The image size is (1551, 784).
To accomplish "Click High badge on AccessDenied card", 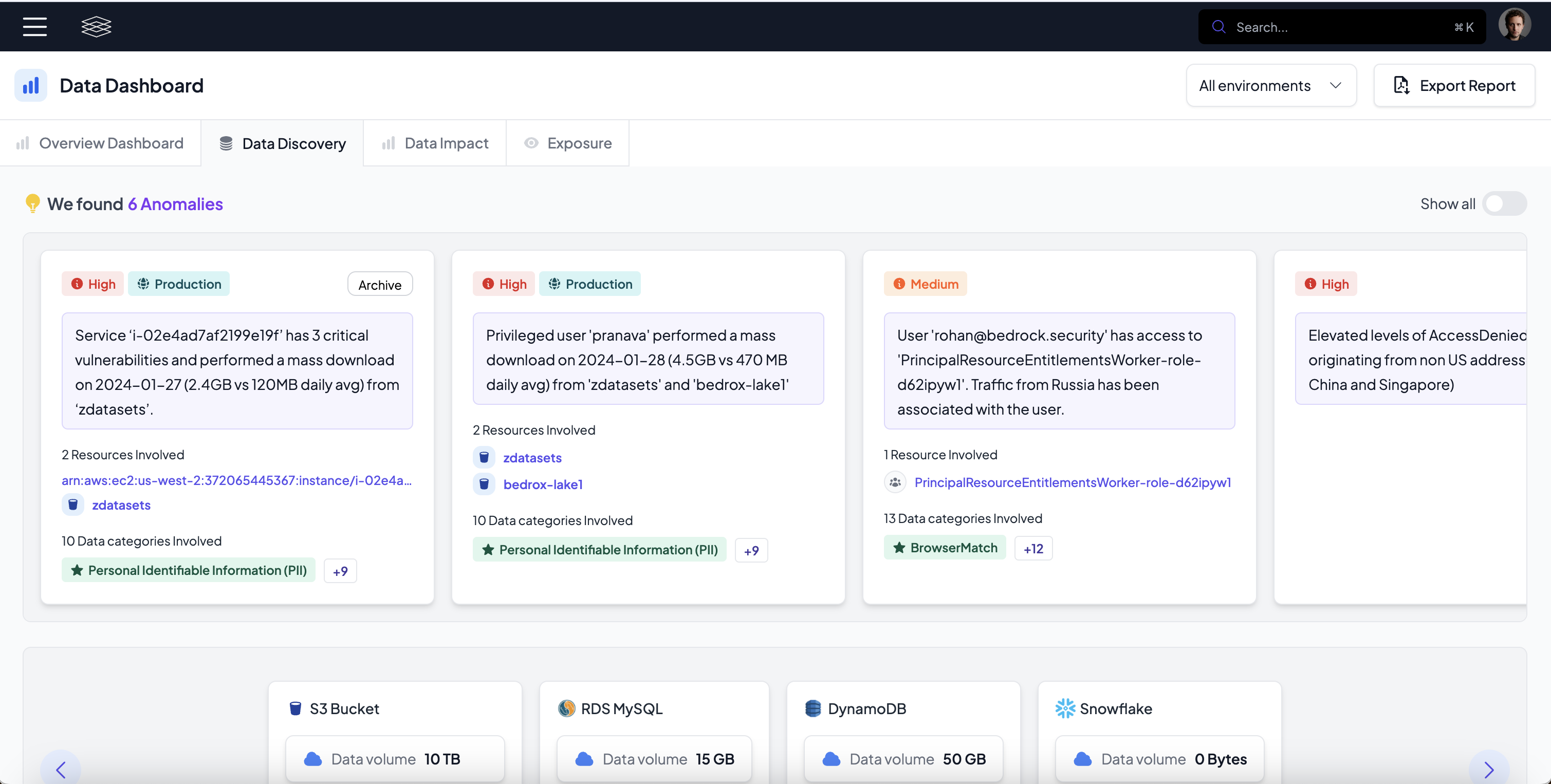I will pos(1326,284).
